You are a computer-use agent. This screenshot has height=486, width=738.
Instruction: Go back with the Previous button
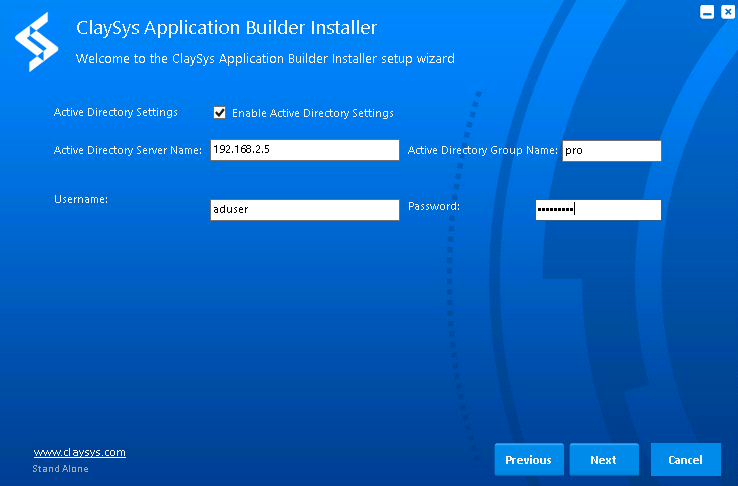529,460
